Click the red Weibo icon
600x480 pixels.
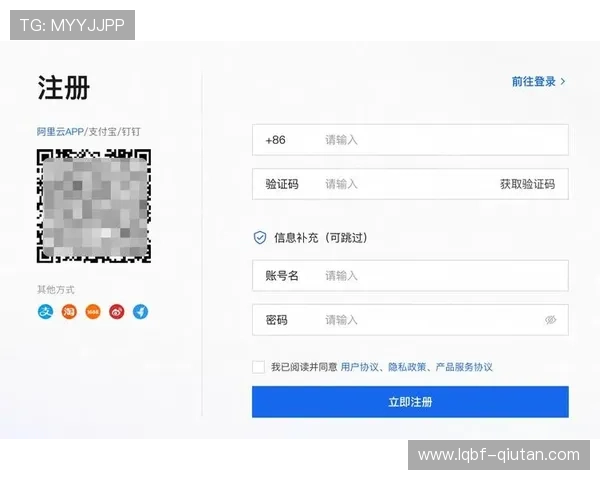(117, 311)
